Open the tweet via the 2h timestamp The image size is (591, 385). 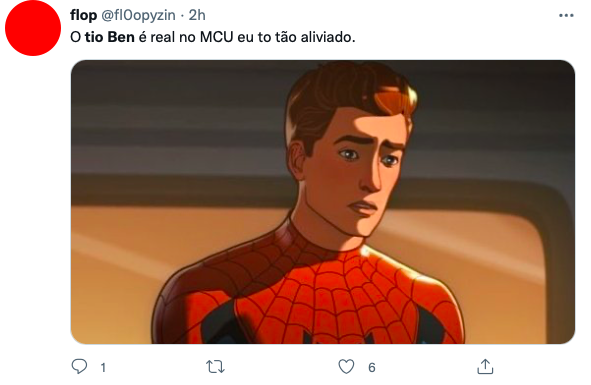(x=197, y=15)
